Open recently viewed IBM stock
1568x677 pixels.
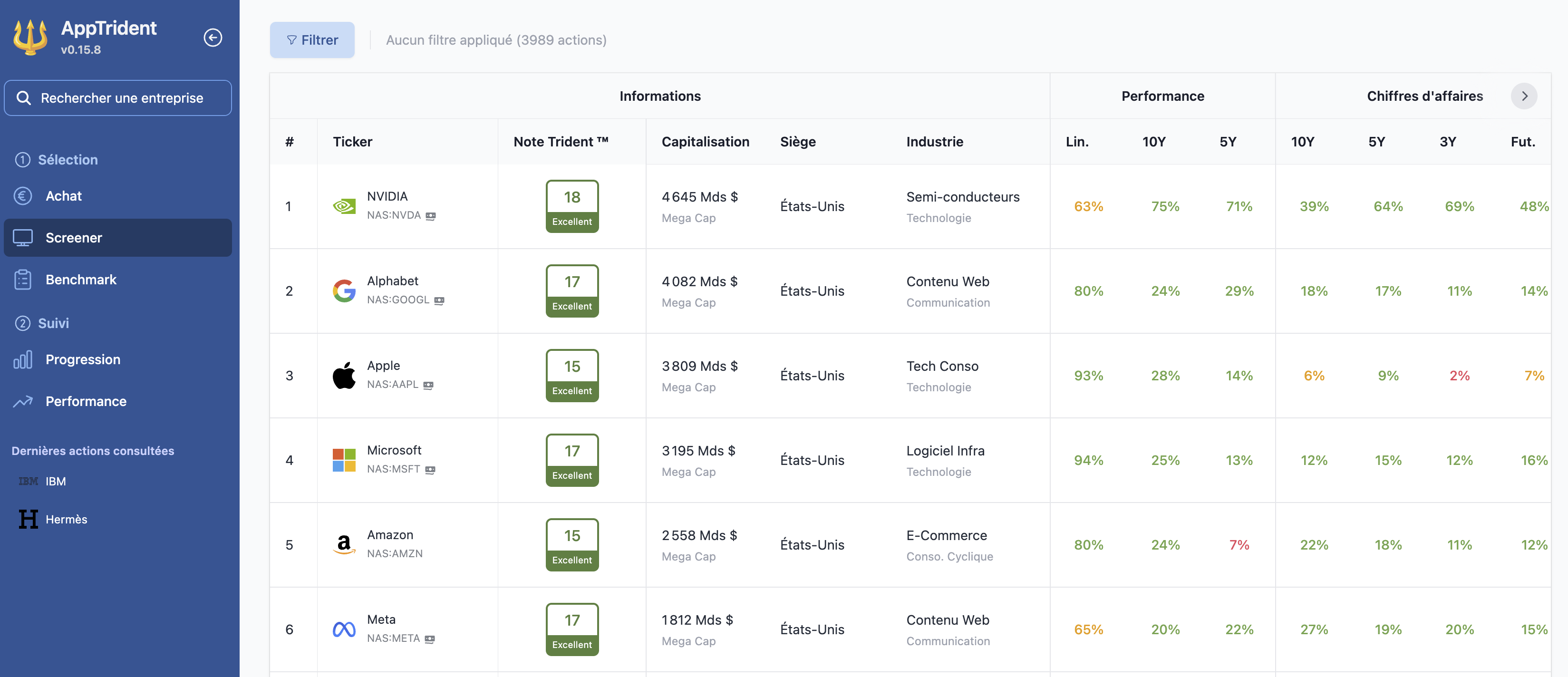coord(56,481)
